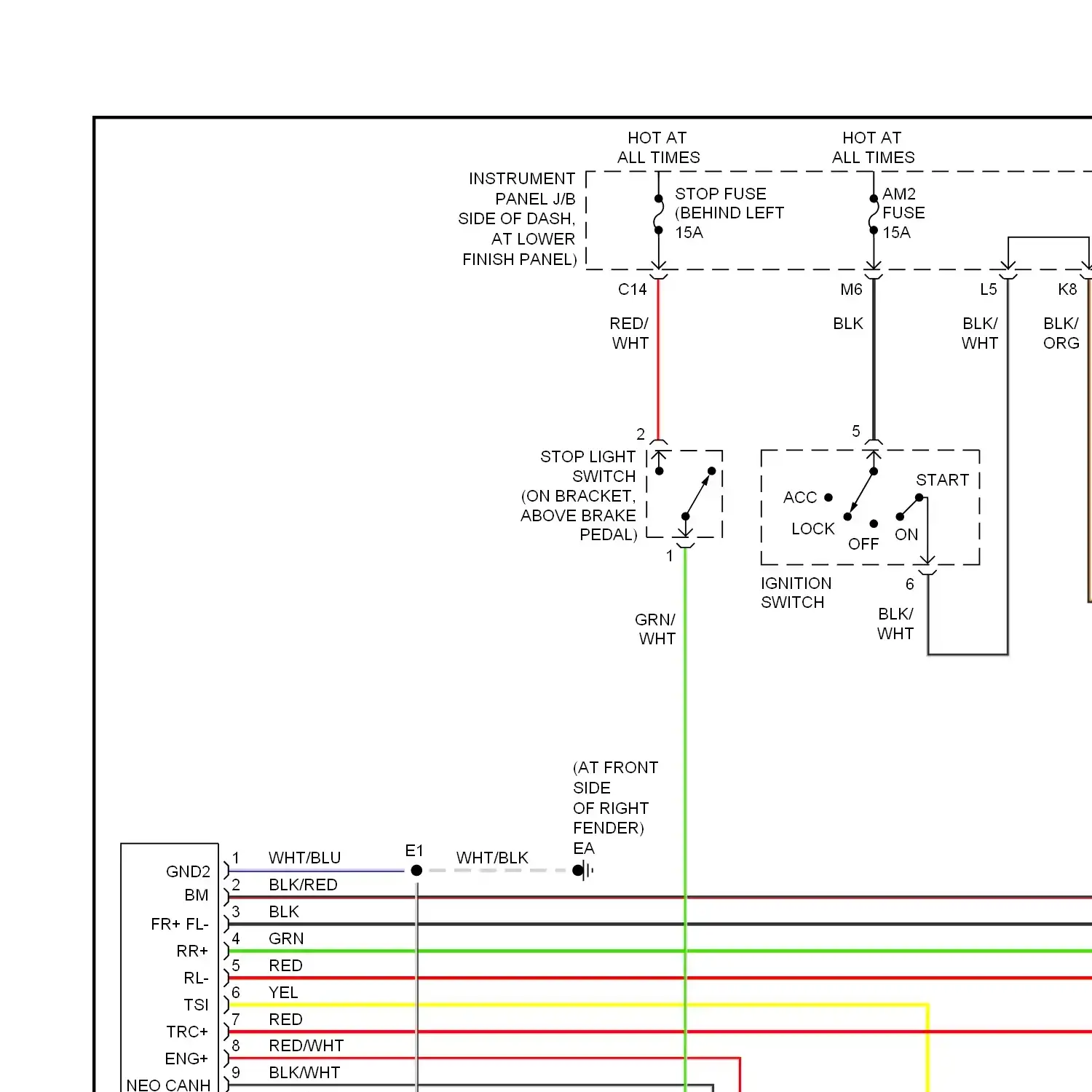
Task: Select the ENG+ terminal name
Action: point(186,1059)
